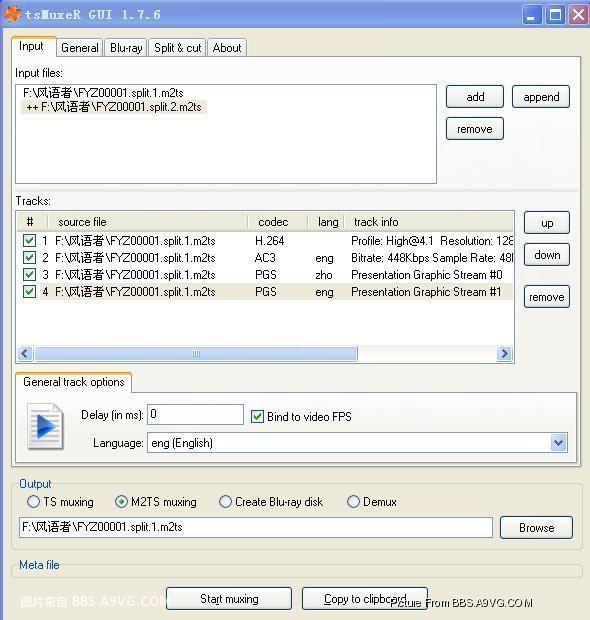Uncheck track 2 AC3 checkbox
590x620 pixels.
coord(29,257)
